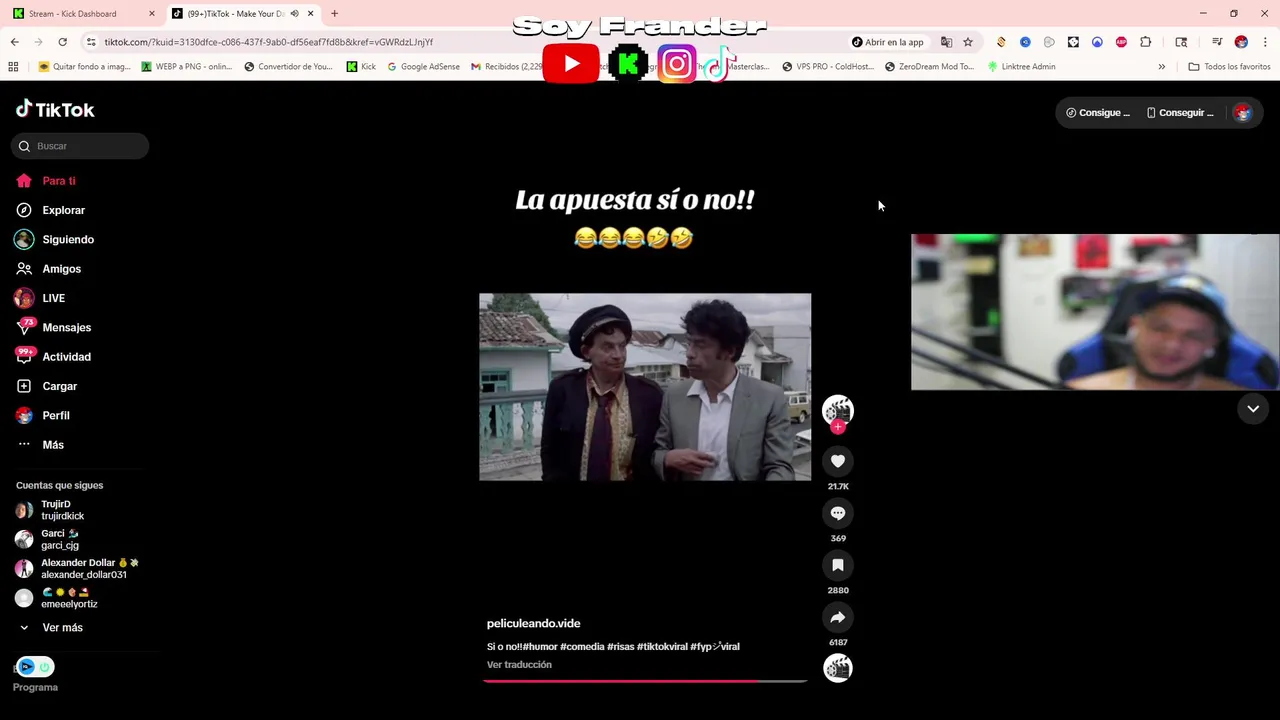Open the Chrome profile avatar
1280x720 pixels.
pyautogui.click(x=1241, y=42)
